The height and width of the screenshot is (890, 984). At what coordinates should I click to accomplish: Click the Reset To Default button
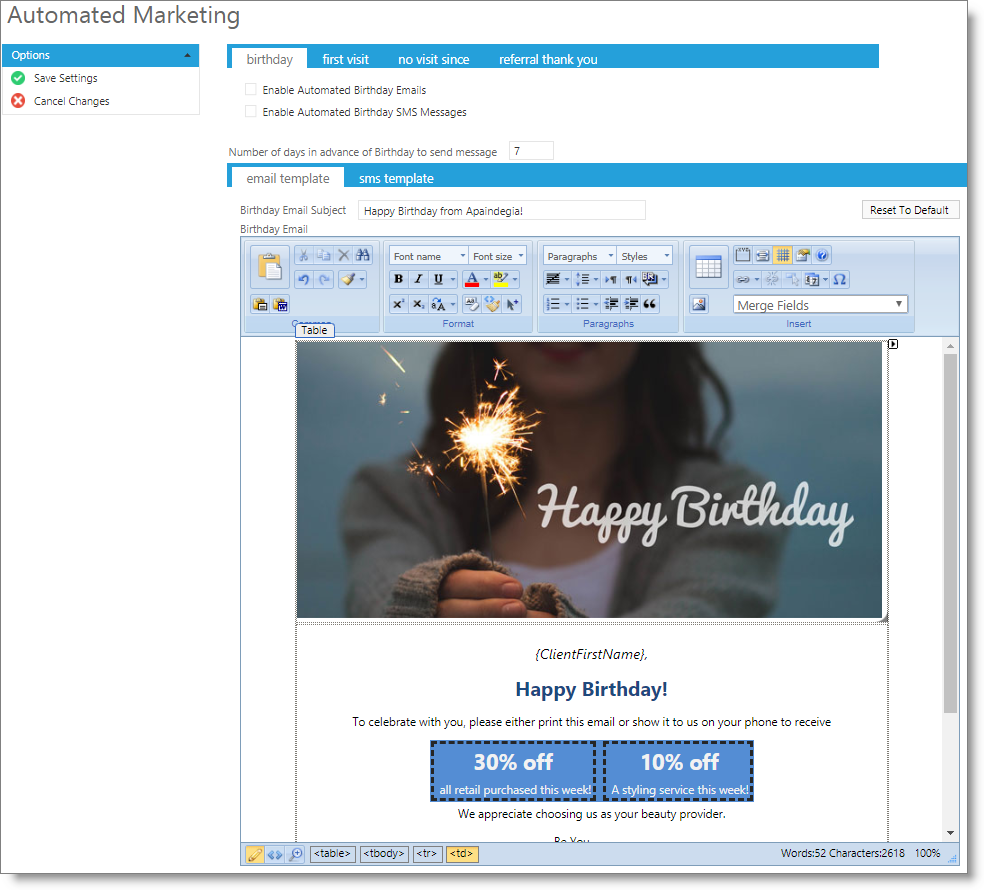[910, 210]
